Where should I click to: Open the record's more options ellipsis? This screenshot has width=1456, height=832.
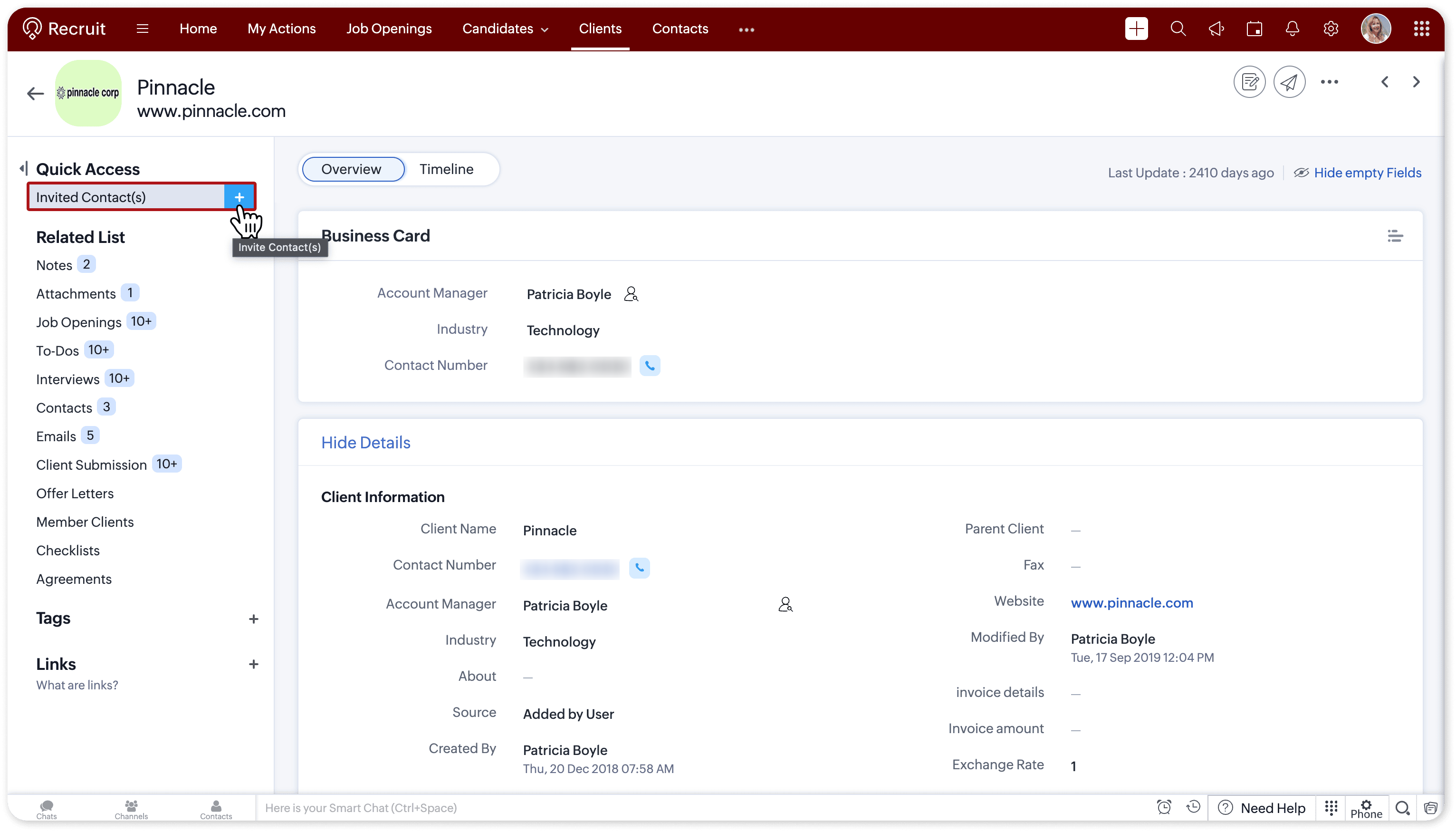pyautogui.click(x=1329, y=82)
